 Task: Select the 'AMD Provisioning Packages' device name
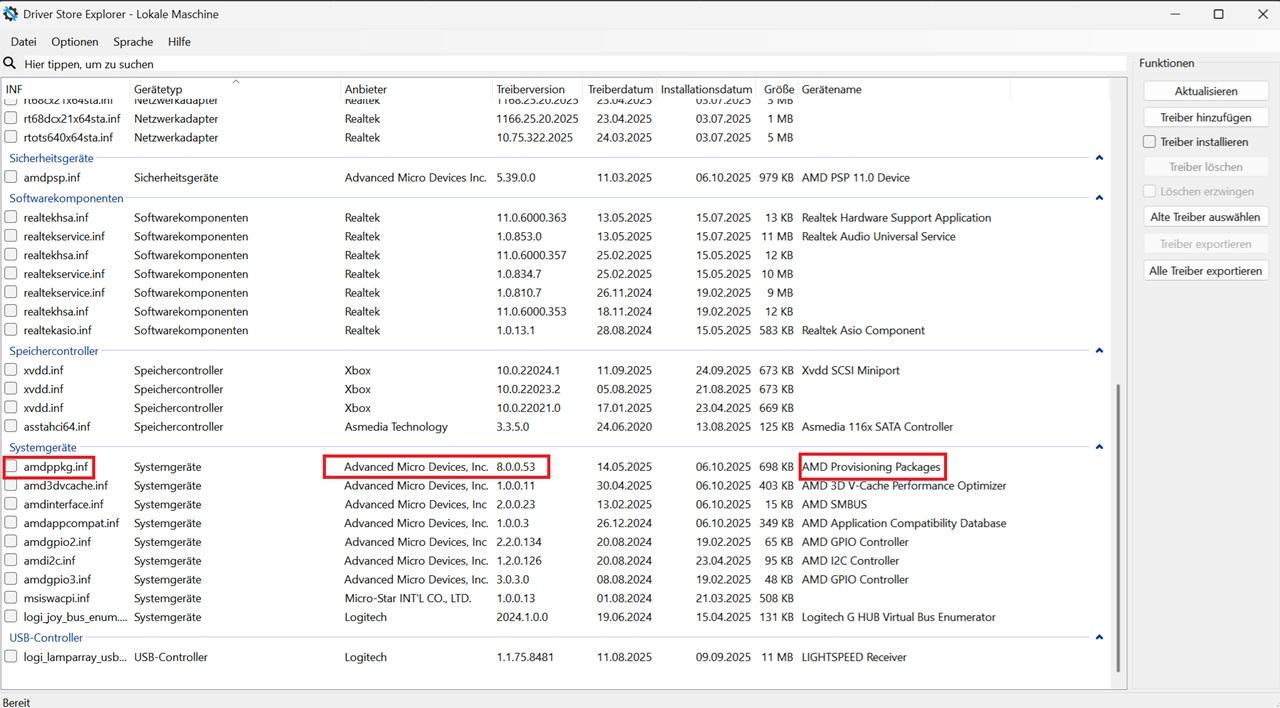point(871,467)
